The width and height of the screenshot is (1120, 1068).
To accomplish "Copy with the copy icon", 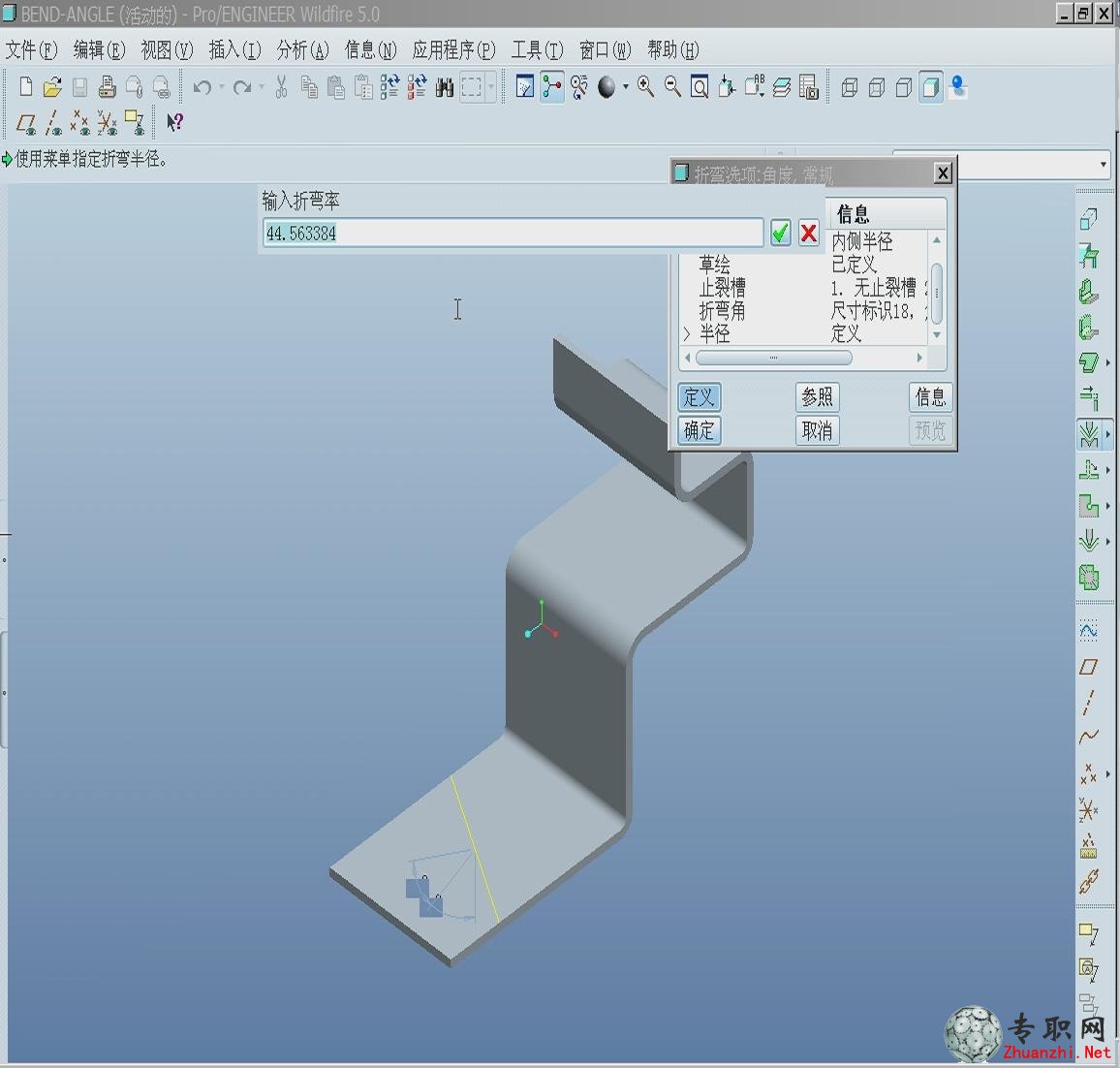I will coord(309,87).
